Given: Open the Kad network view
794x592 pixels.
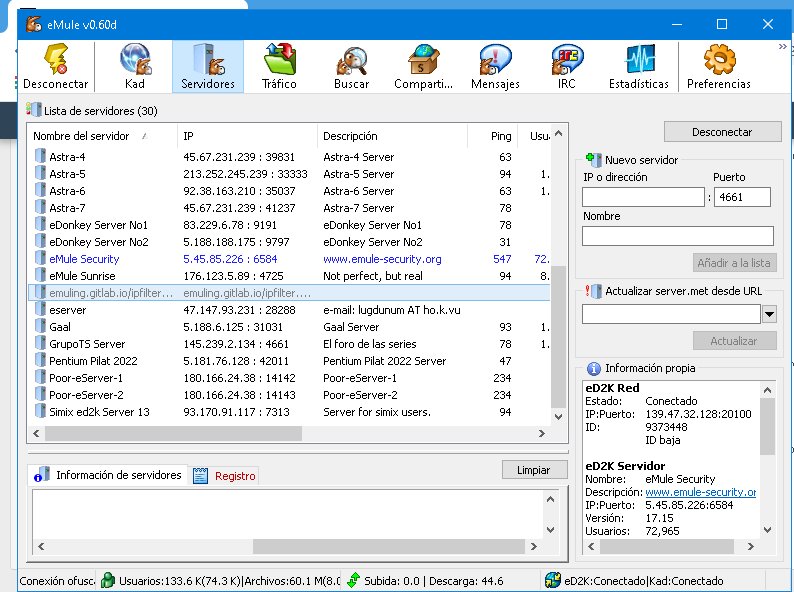Looking at the screenshot, I should coord(135,66).
